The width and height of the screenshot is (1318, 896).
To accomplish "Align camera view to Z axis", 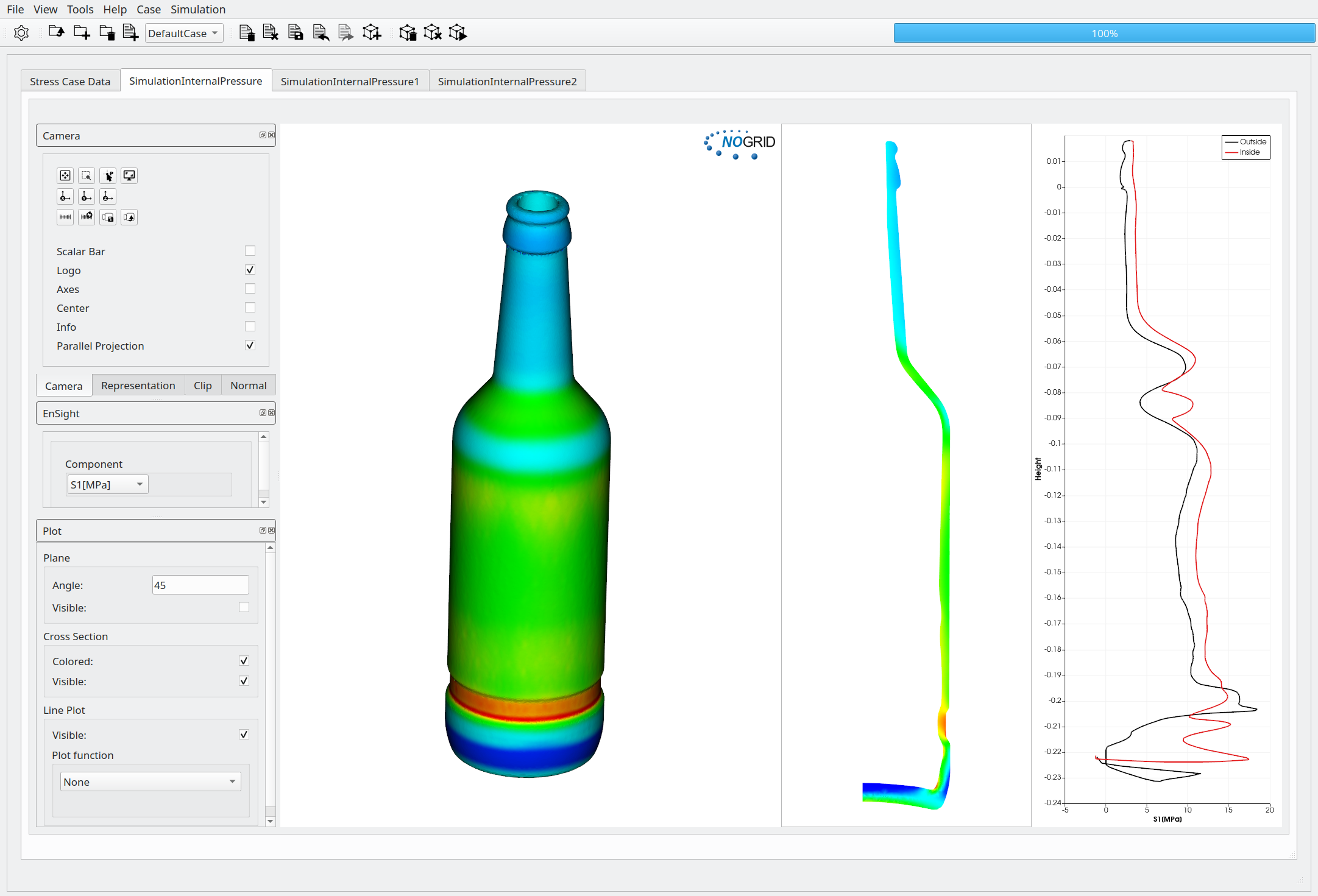I will [108, 197].
